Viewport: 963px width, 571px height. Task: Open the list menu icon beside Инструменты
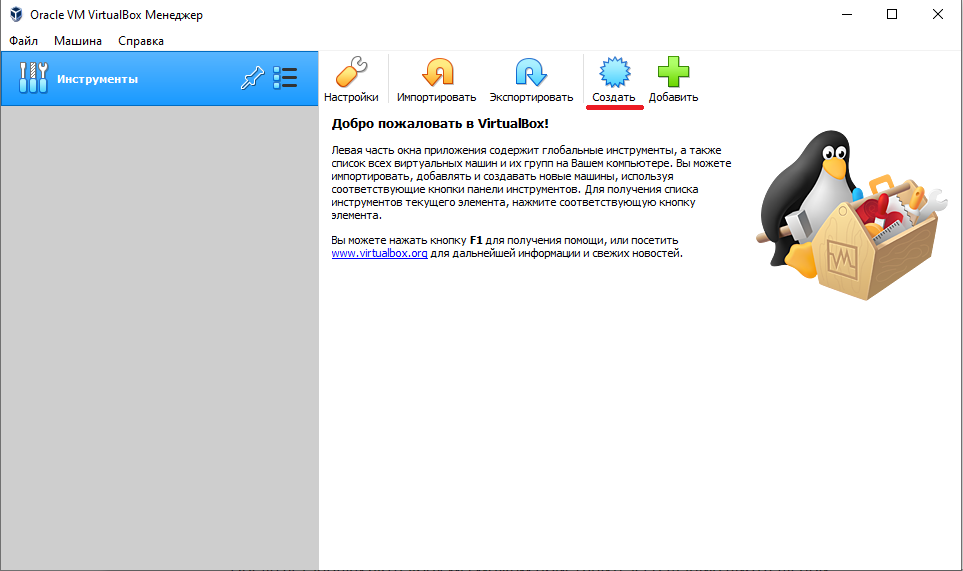pos(285,78)
